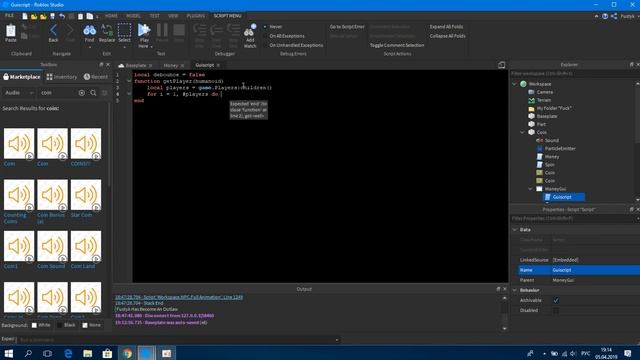Open Find with the binoculars icon
This screenshot has height=360, width=640.
click(89, 30)
